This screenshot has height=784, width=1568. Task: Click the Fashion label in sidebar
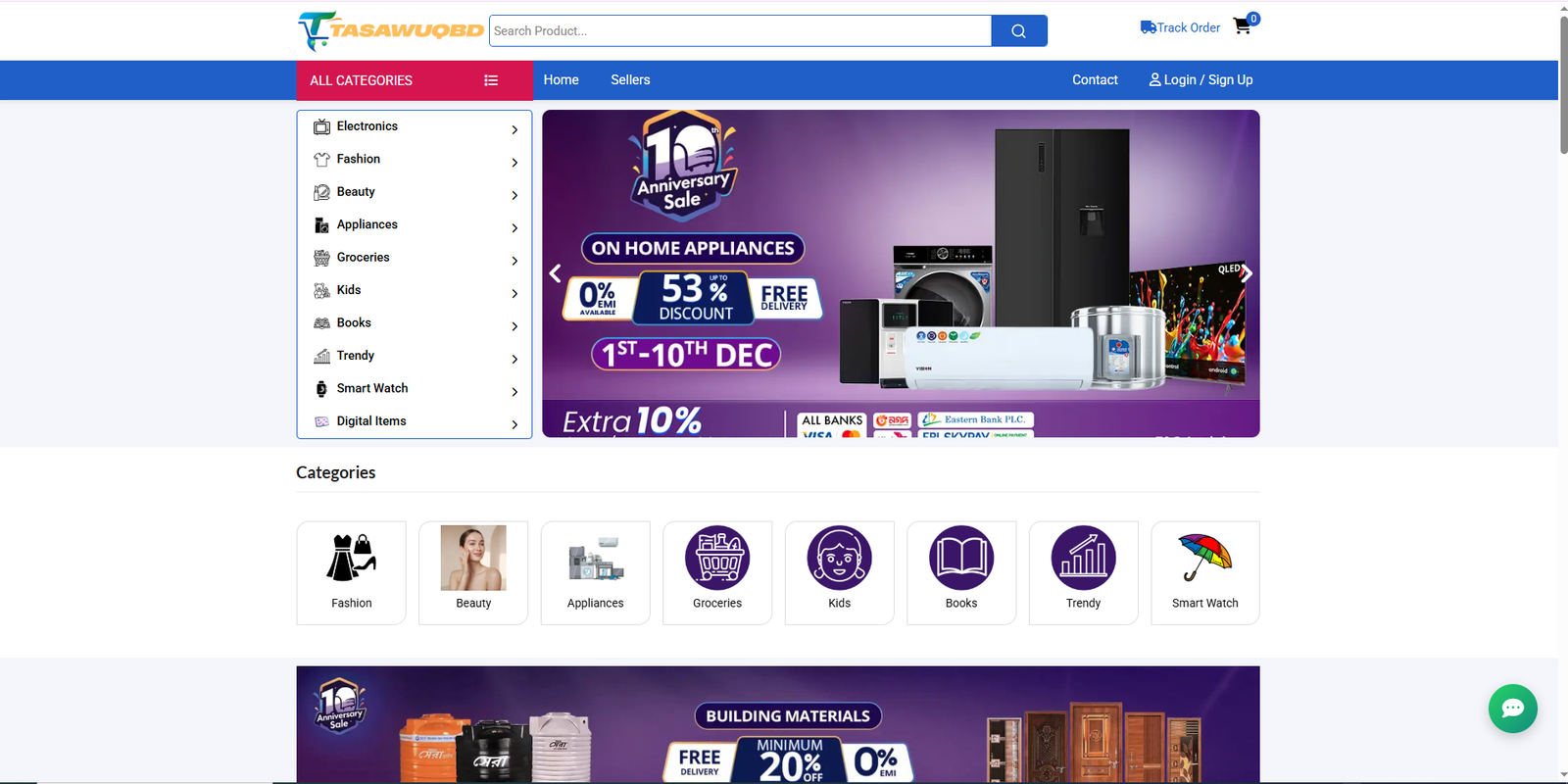tap(359, 159)
